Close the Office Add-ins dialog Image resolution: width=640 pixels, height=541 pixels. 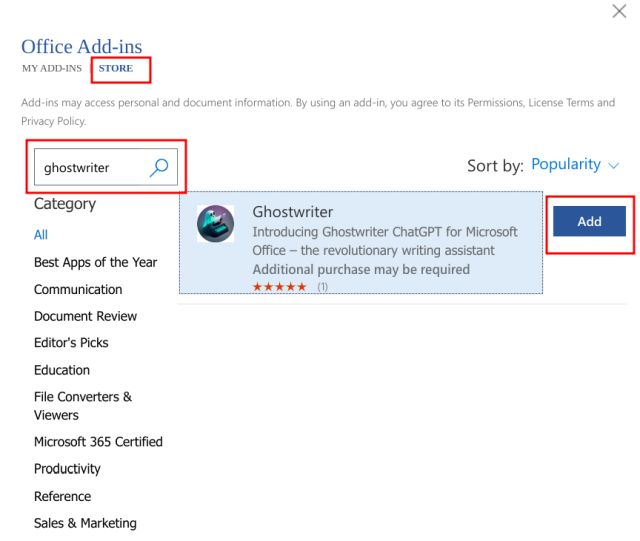618,12
